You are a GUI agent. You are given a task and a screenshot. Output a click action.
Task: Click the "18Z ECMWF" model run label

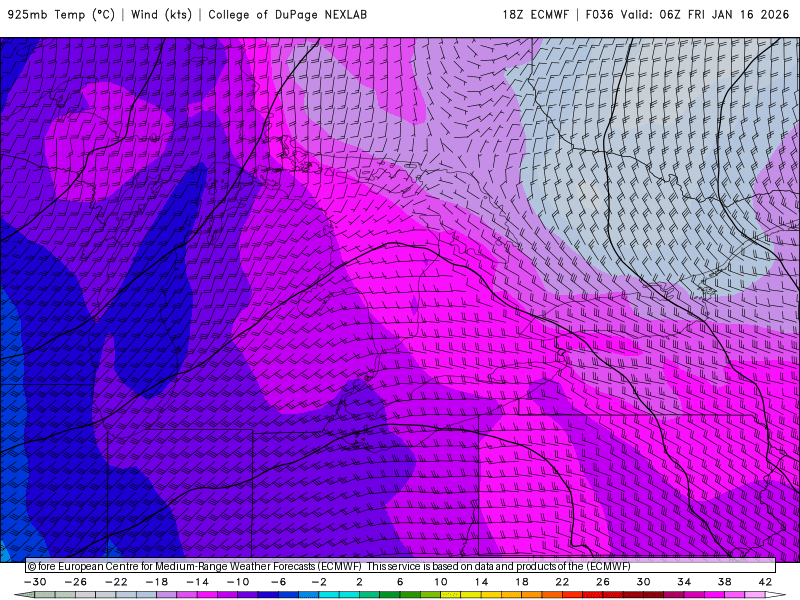click(535, 15)
